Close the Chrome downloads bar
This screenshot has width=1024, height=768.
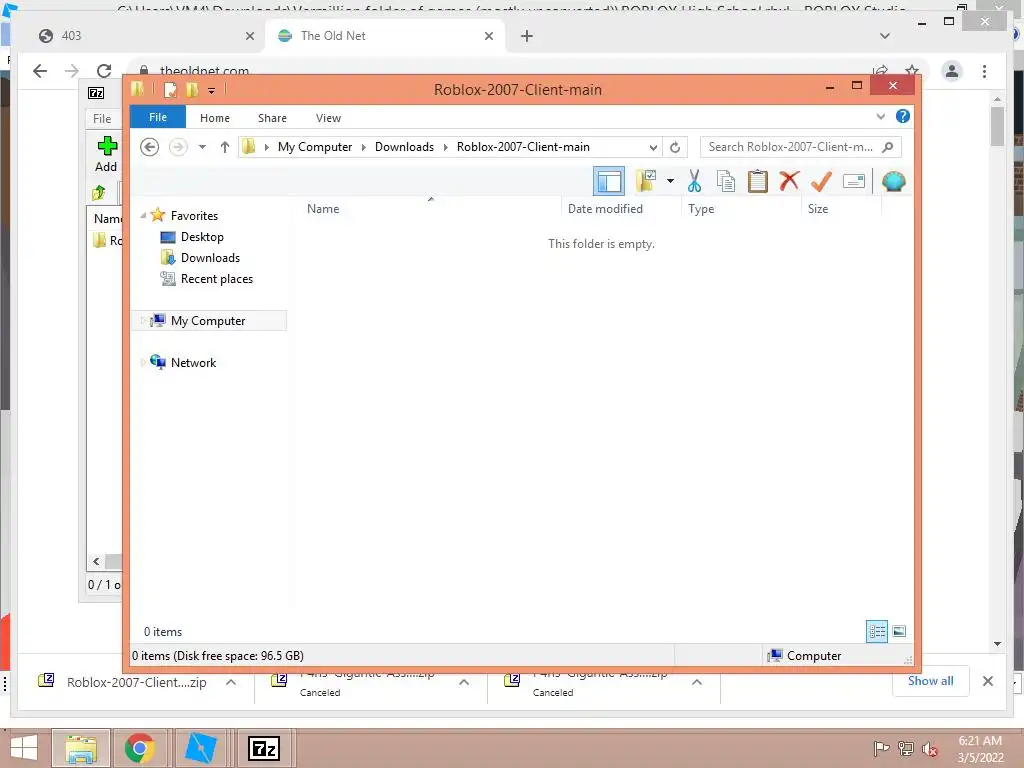tap(987, 681)
